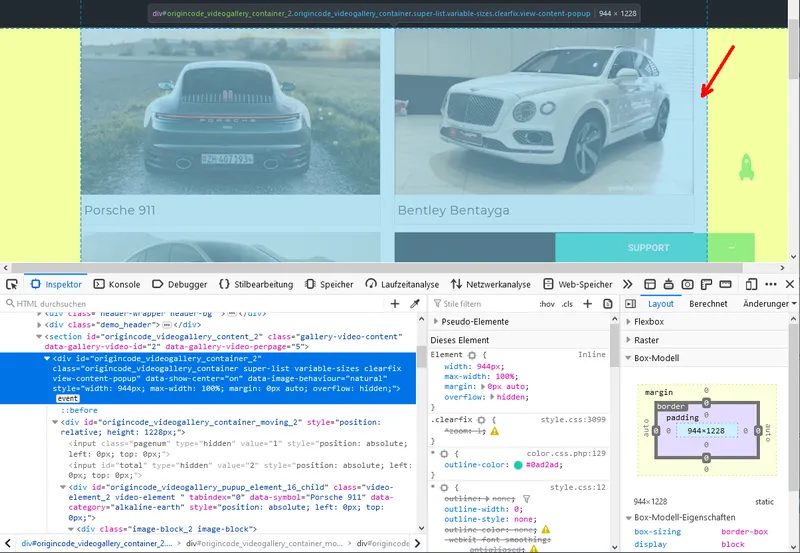Click warning icon next to *zoom: 1
800x553 pixels.
tap(494, 431)
